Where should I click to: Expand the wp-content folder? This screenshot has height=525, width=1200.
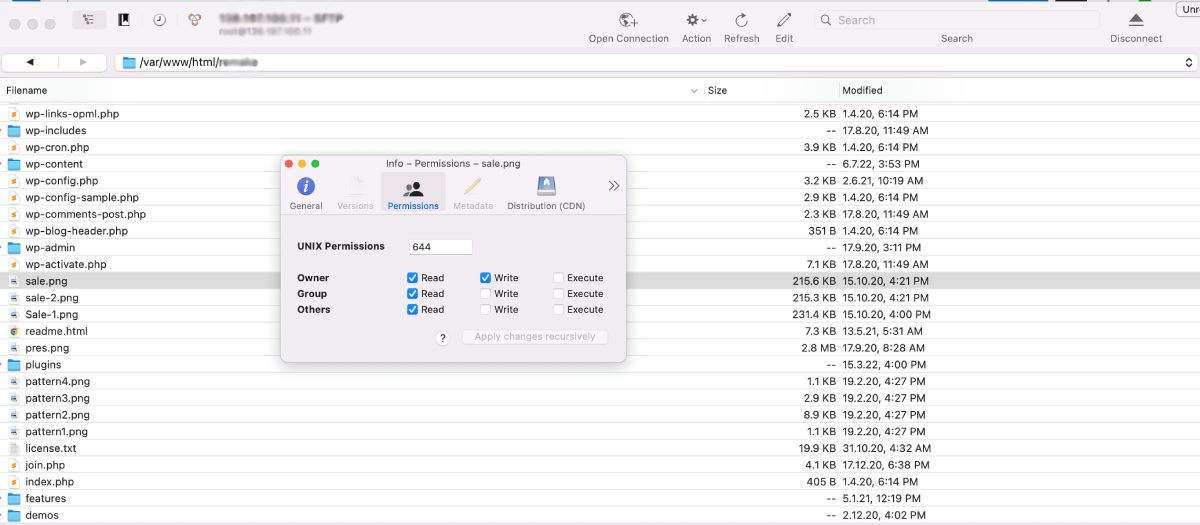(3, 164)
